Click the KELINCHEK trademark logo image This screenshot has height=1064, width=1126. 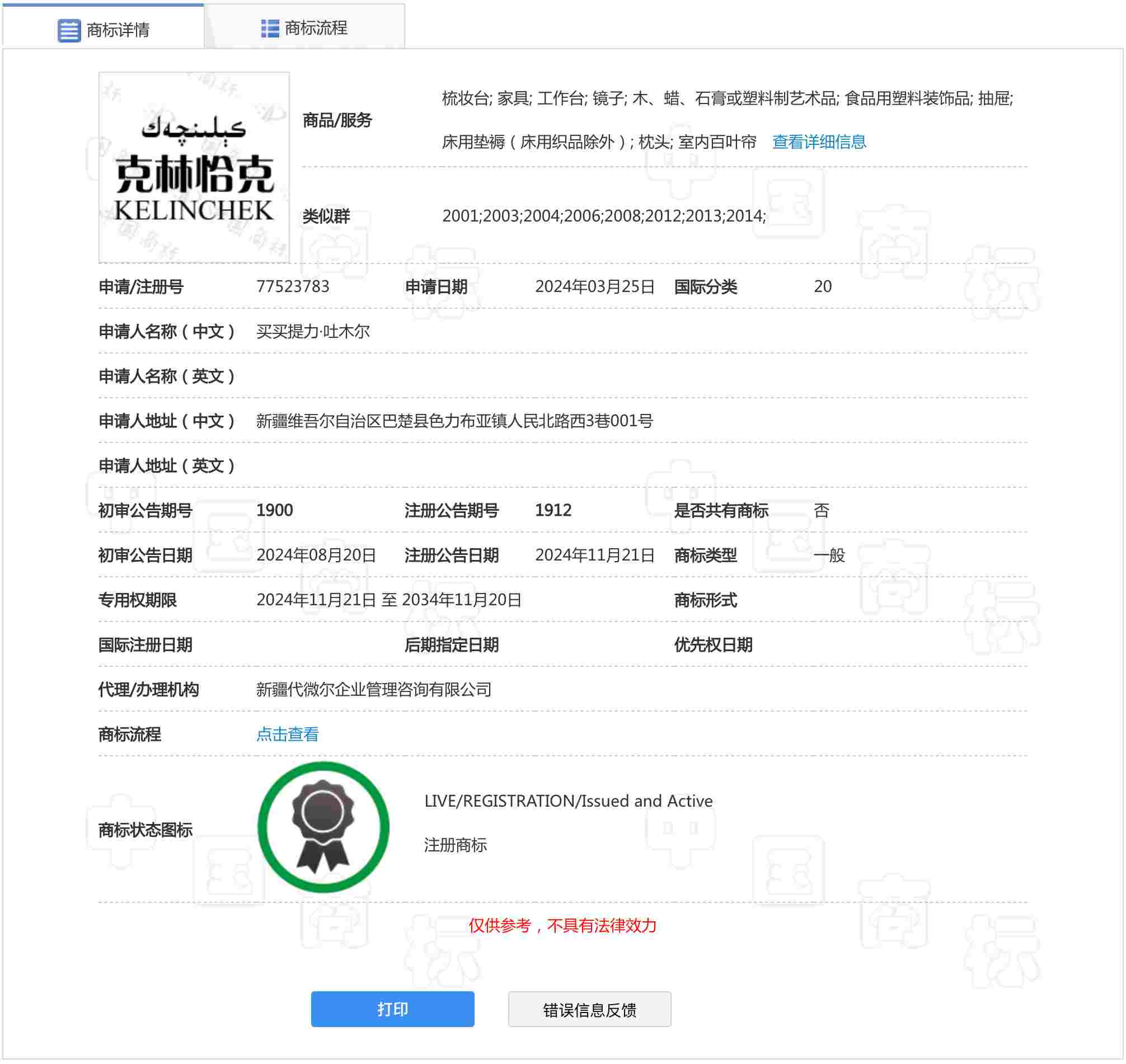pos(194,168)
